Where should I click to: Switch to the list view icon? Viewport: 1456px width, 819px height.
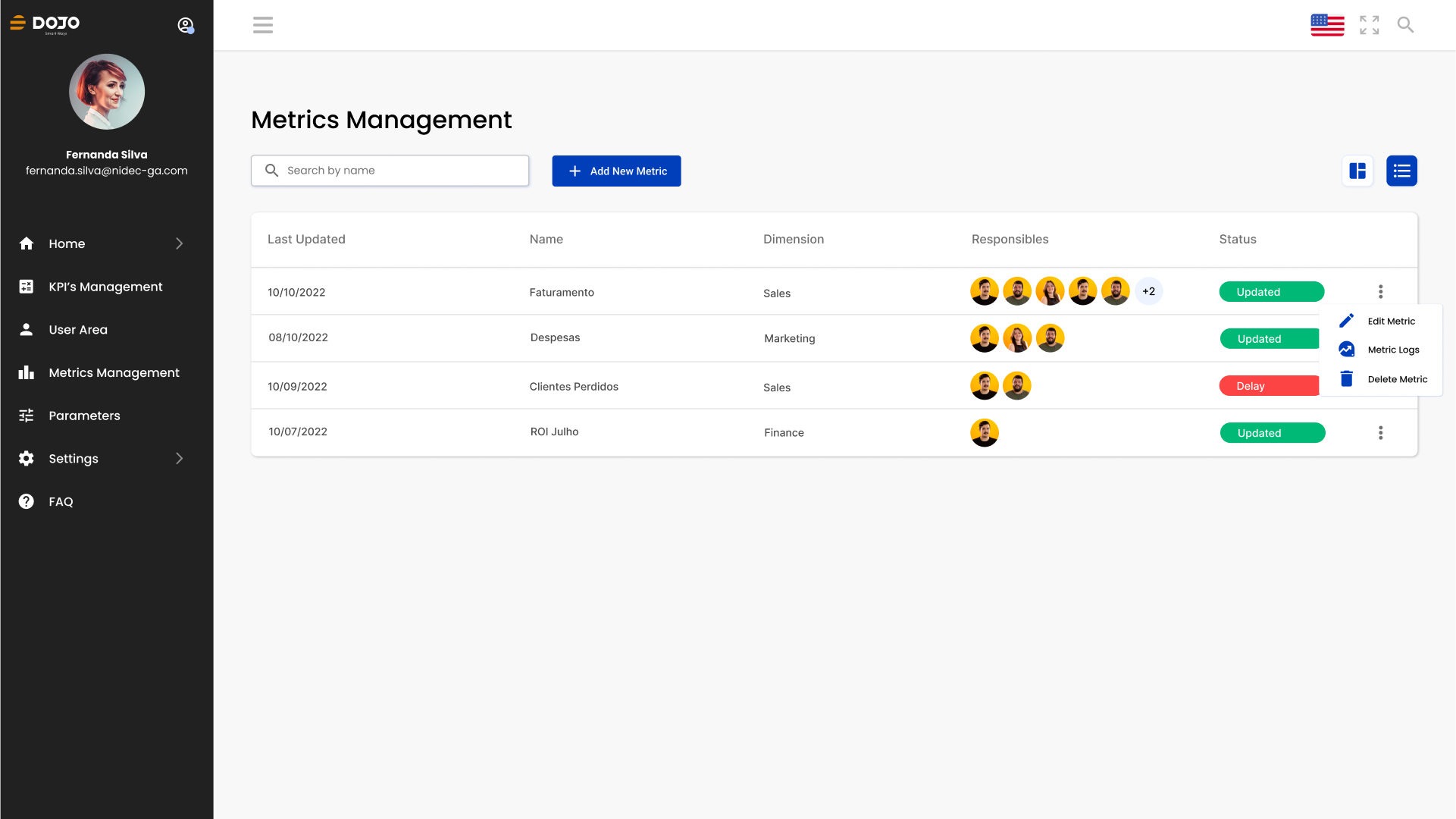[1401, 171]
